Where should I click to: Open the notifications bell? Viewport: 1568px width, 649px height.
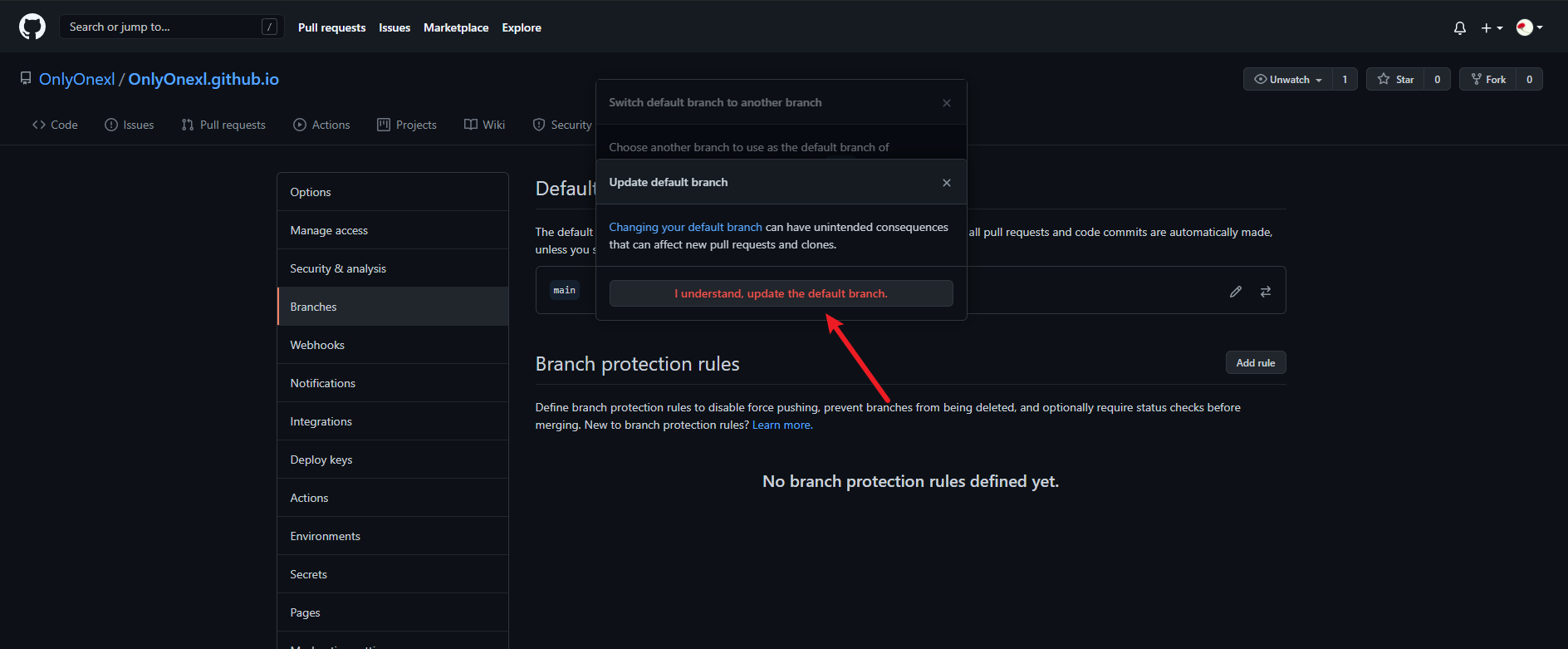click(1459, 27)
